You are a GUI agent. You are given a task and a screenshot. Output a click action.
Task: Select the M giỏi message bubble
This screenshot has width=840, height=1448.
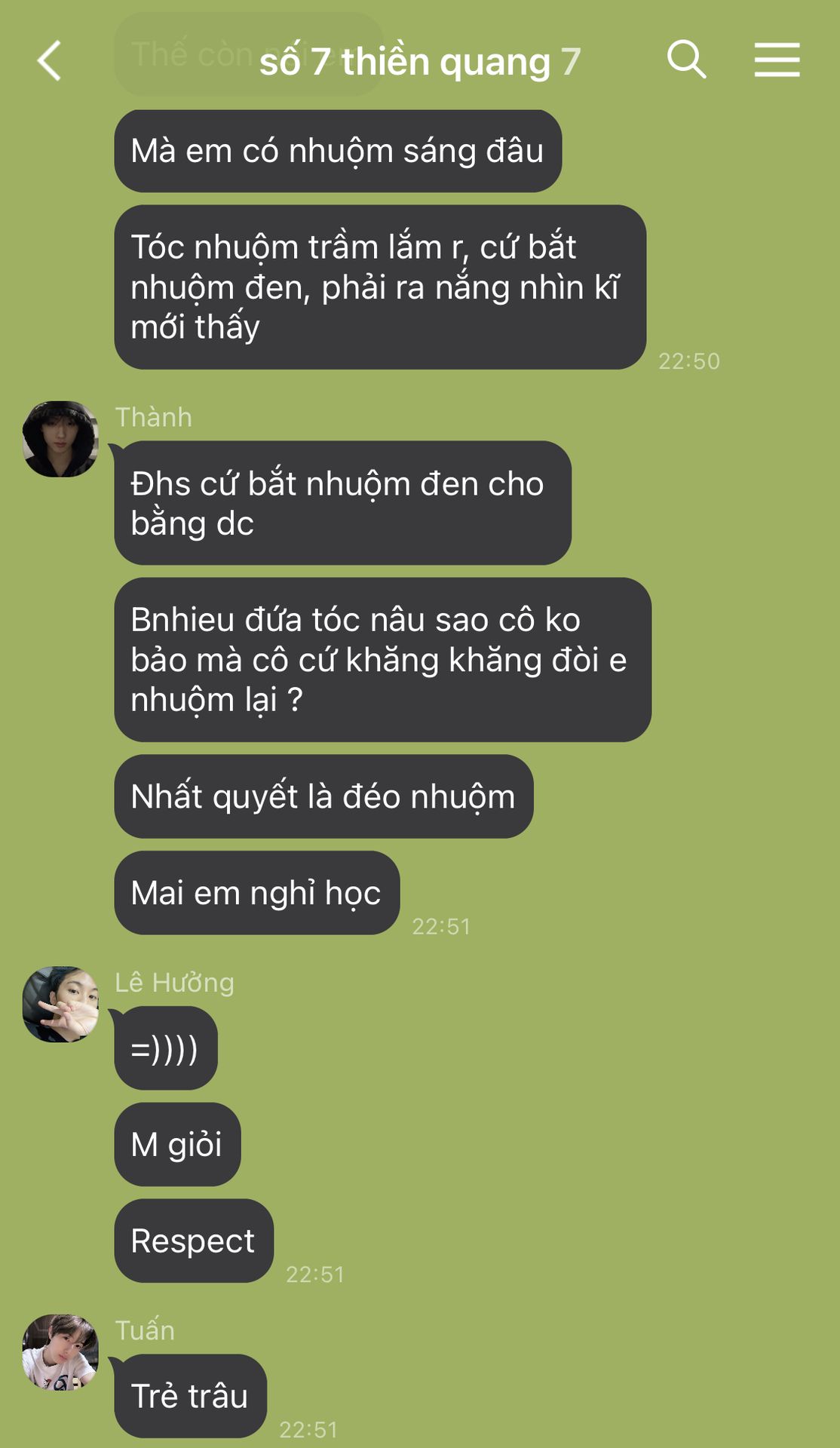pos(177,1144)
